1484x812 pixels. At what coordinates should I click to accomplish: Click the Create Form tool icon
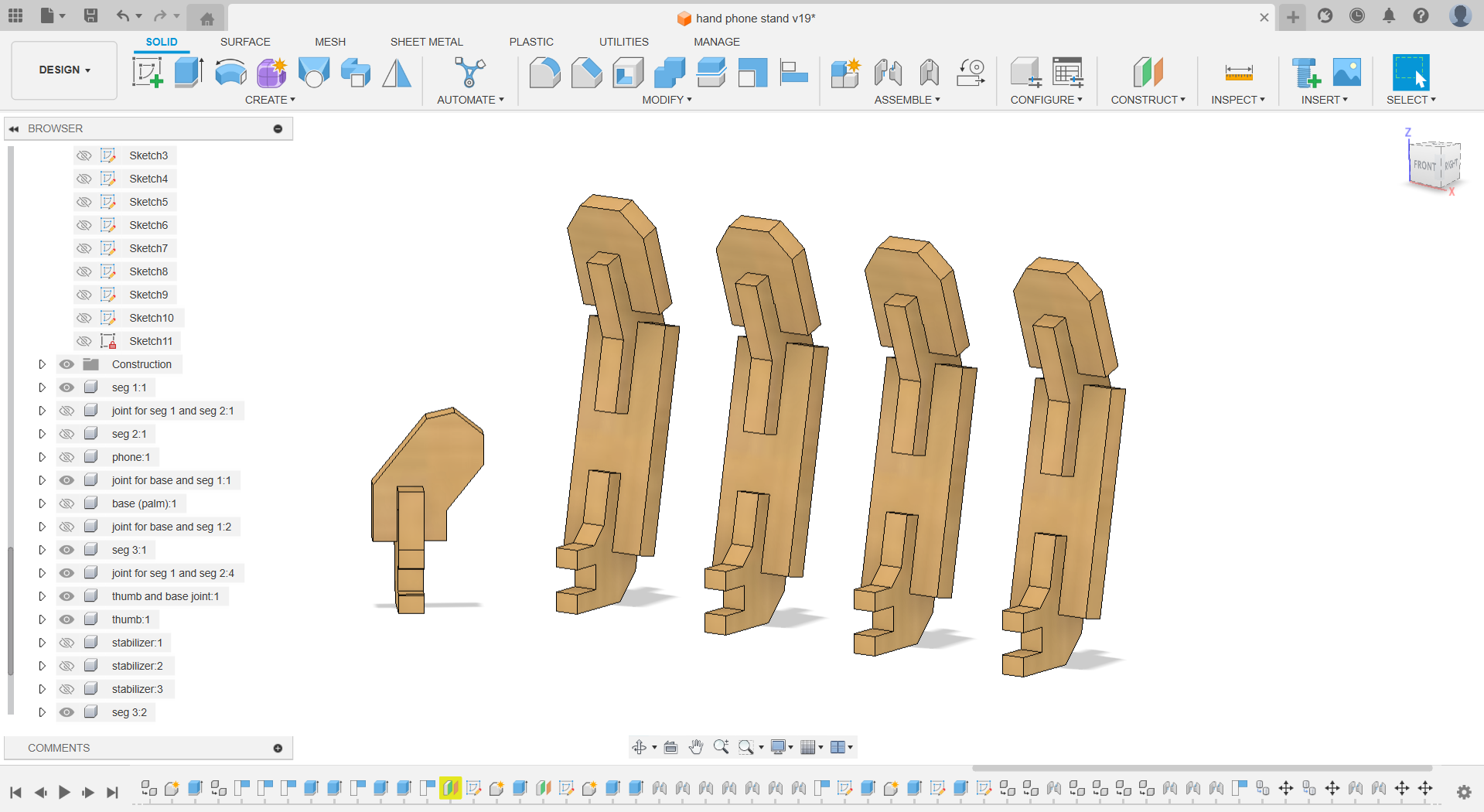(x=272, y=73)
